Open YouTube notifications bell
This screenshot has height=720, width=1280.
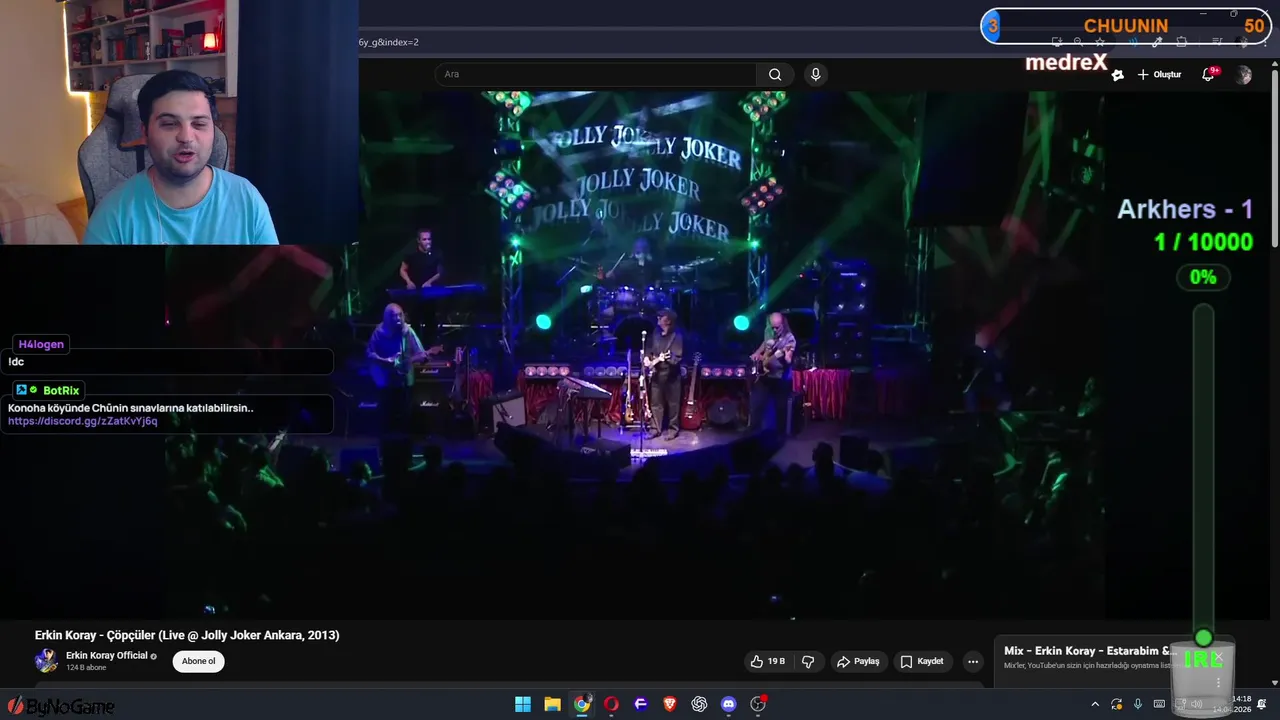click(x=1208, y=75)
